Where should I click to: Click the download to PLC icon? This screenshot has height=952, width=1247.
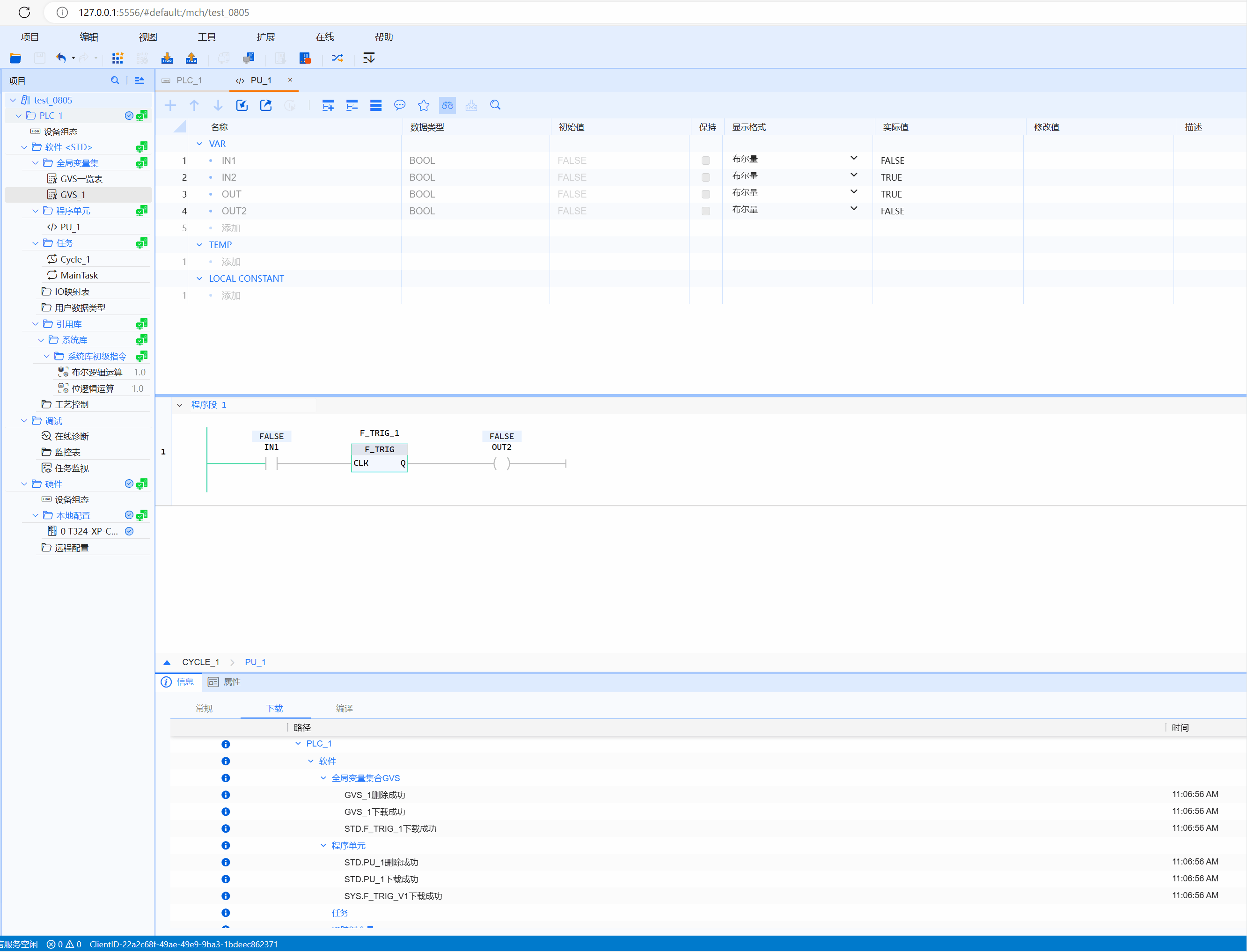click(x=167, y=58)
